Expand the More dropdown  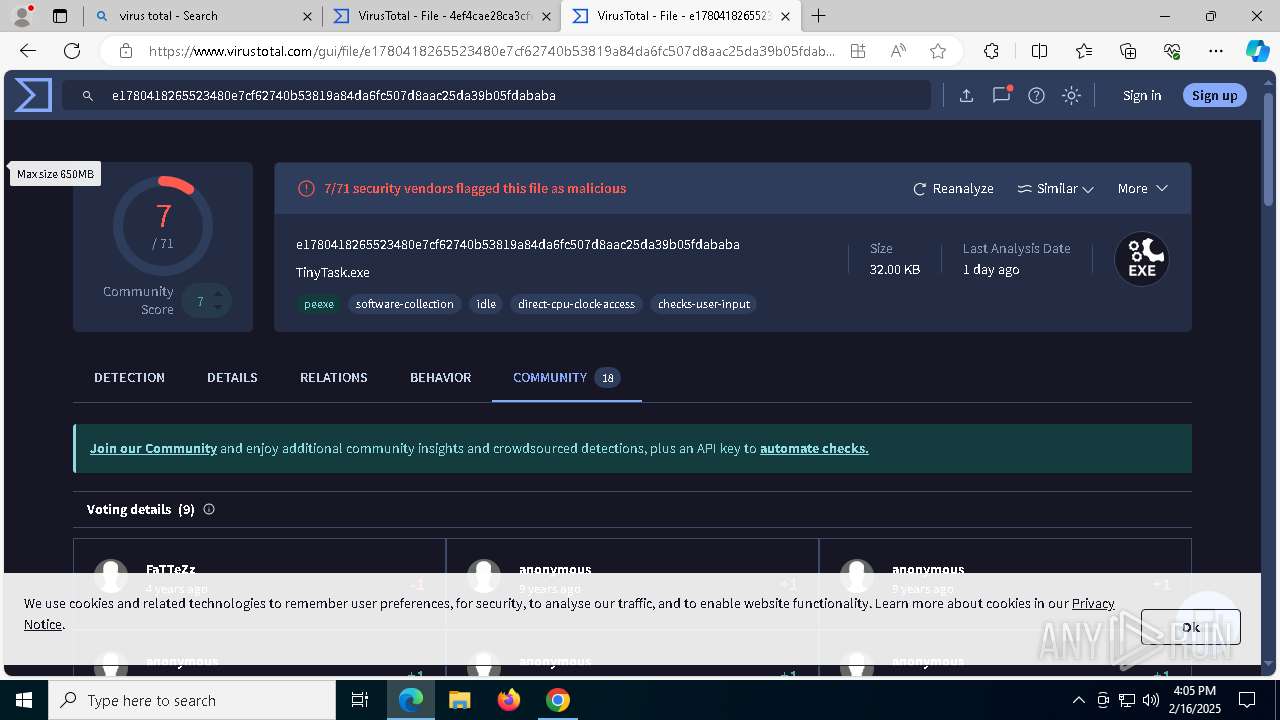1143,188
